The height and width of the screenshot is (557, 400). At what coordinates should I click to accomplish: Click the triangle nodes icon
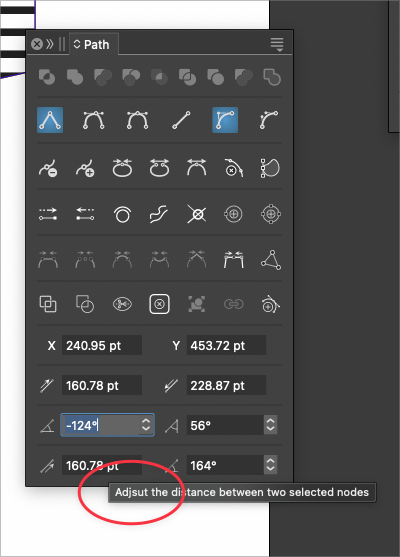271,260
